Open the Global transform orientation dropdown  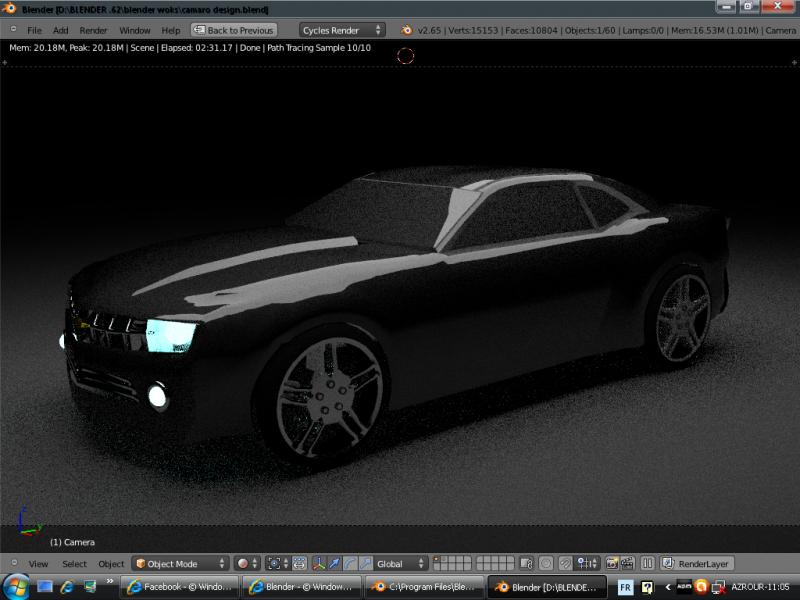coord(401,563)
